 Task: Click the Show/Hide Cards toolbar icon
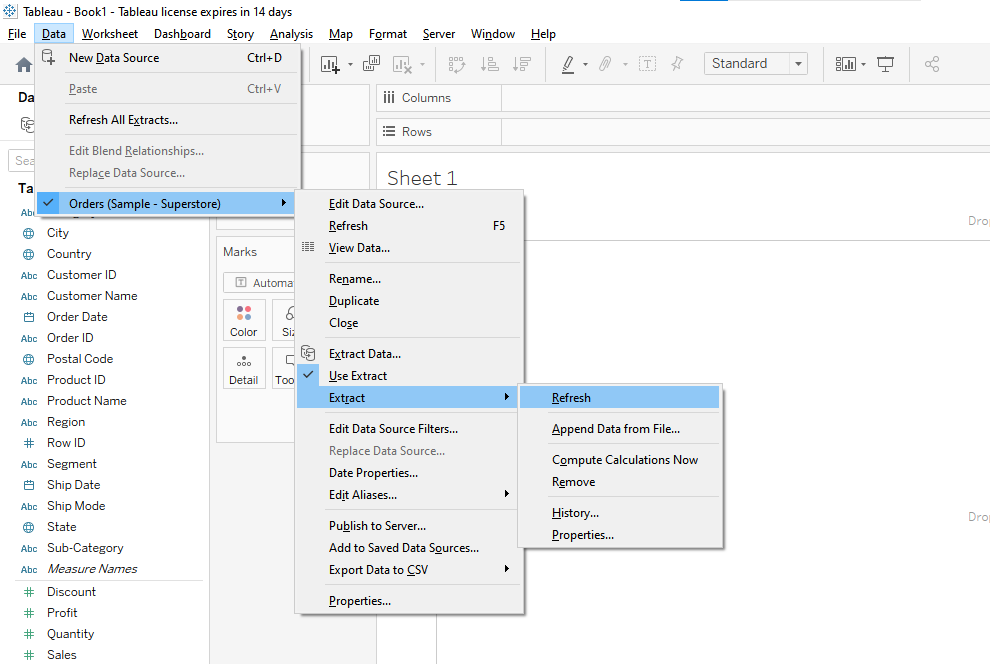(x=845, y=64)
